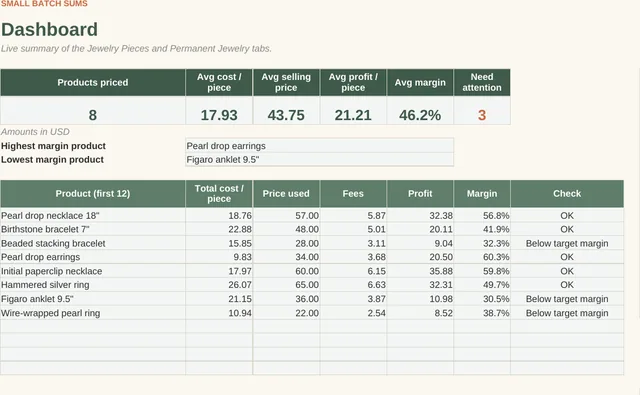Image resolution: width=640 pixels, height=395 pixels.
Task: Click the fees value 6.63
Action: coord(376,285)
